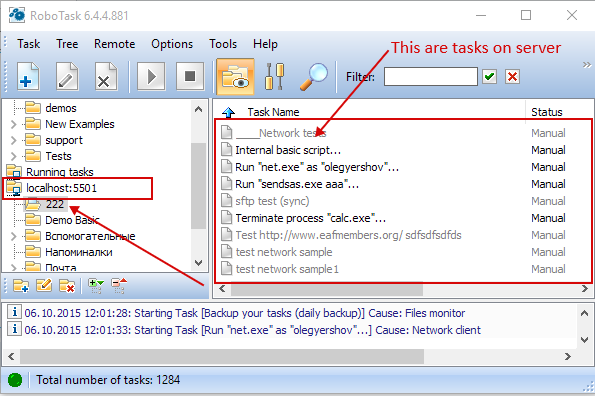Click the Total number of tasks status text
The image size is (595, 396).
click(x=108, y=380)
